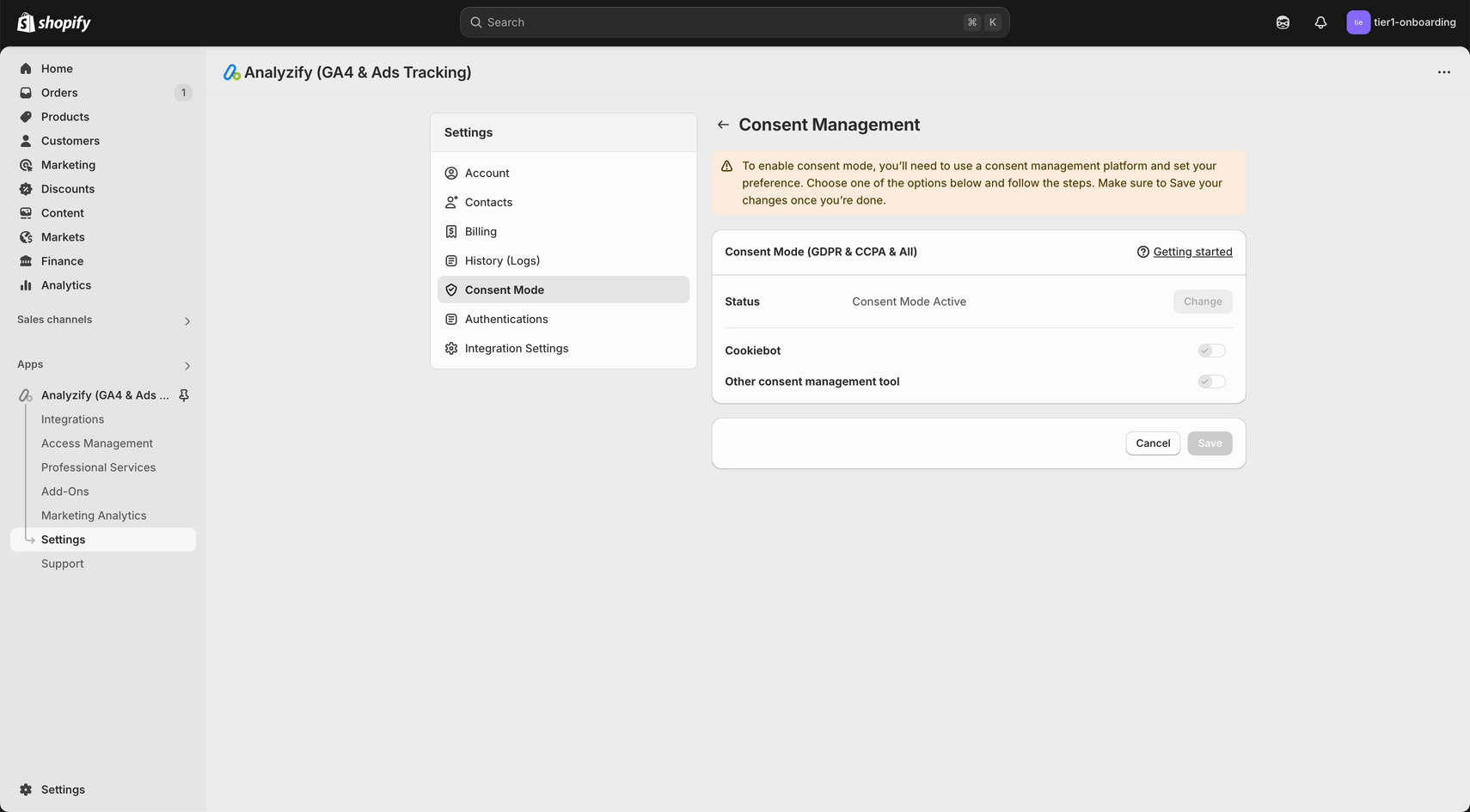The height and width of the screenshot is (812, 1470).
Task: Click the Consent Management heading
Action: coord(829,125)
